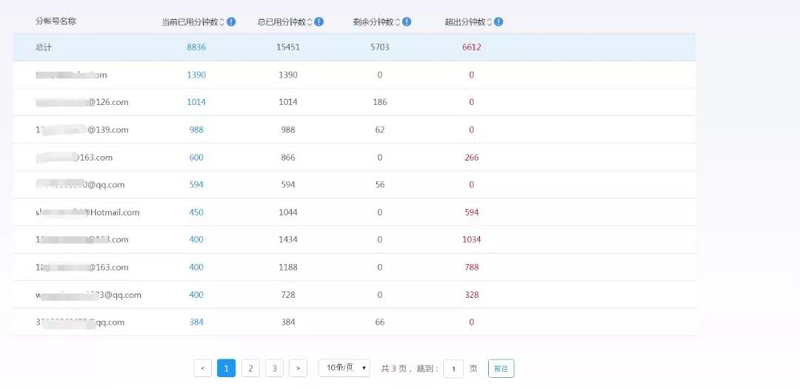Click info icon beside 超出分钟数

[x=498, y=22]
